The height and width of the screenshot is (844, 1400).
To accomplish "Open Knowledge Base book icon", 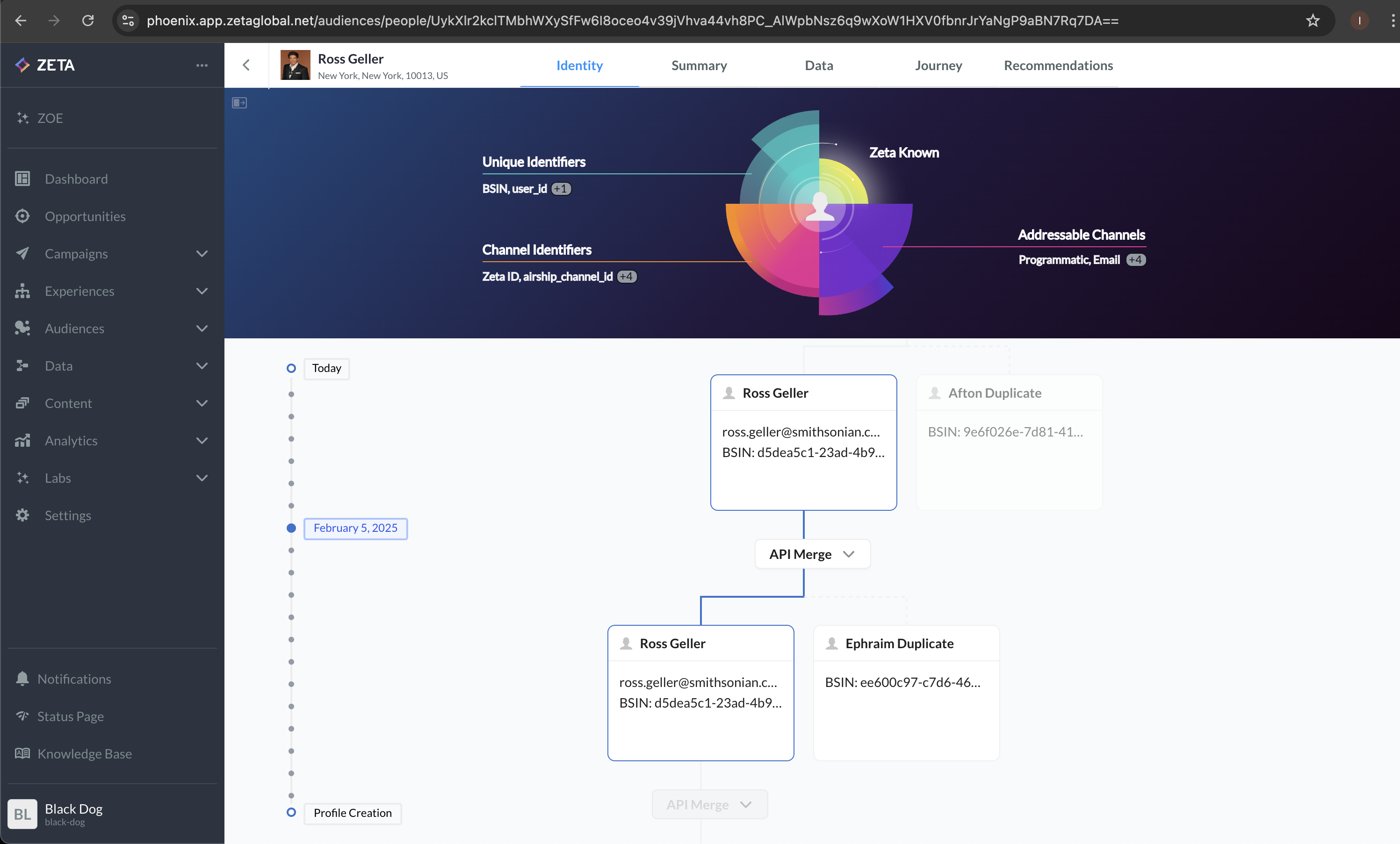I will click(x=22, y=753).
